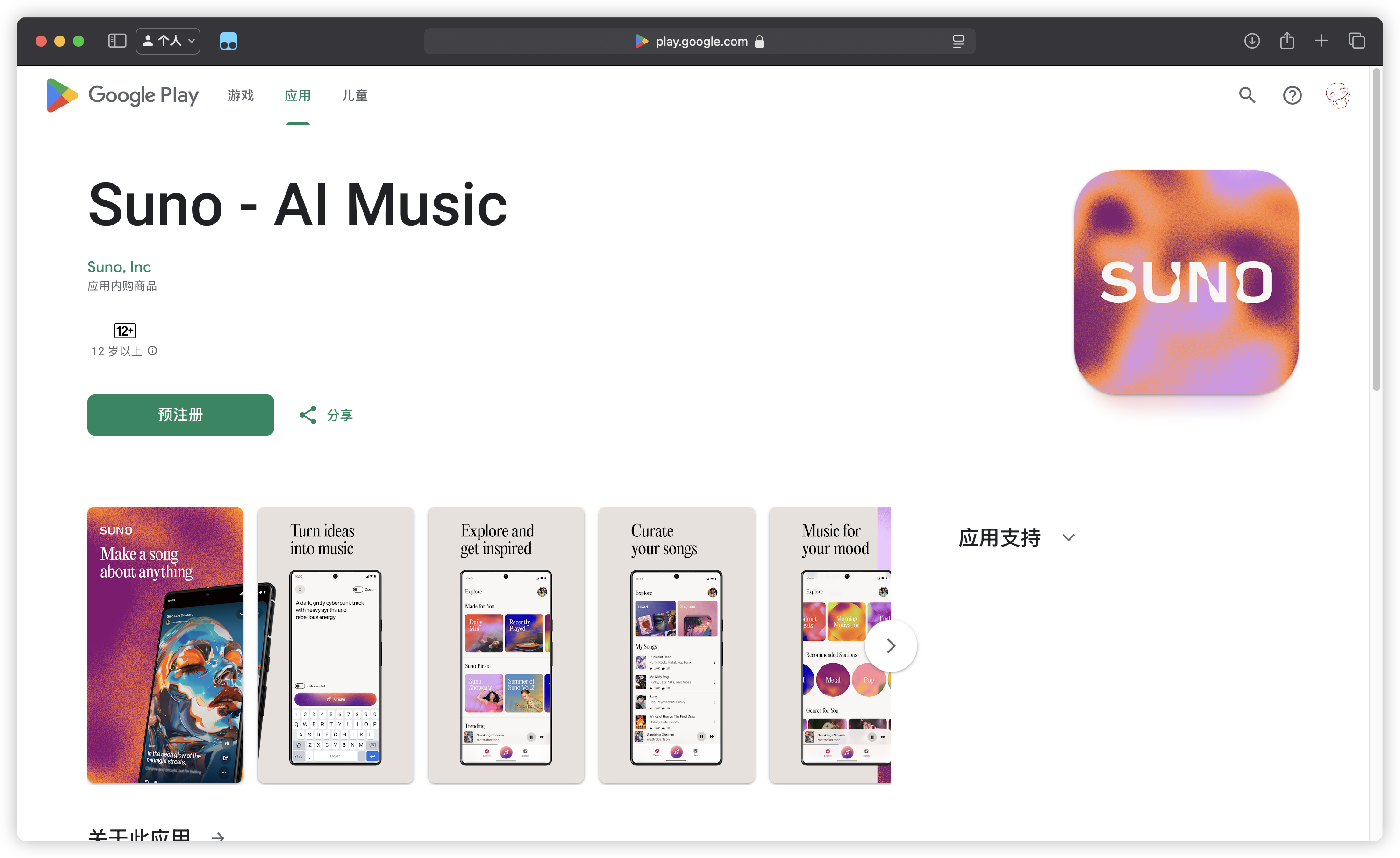
Task: Click the 应用支持 chevron to expand
Action: coord(1071,538)
